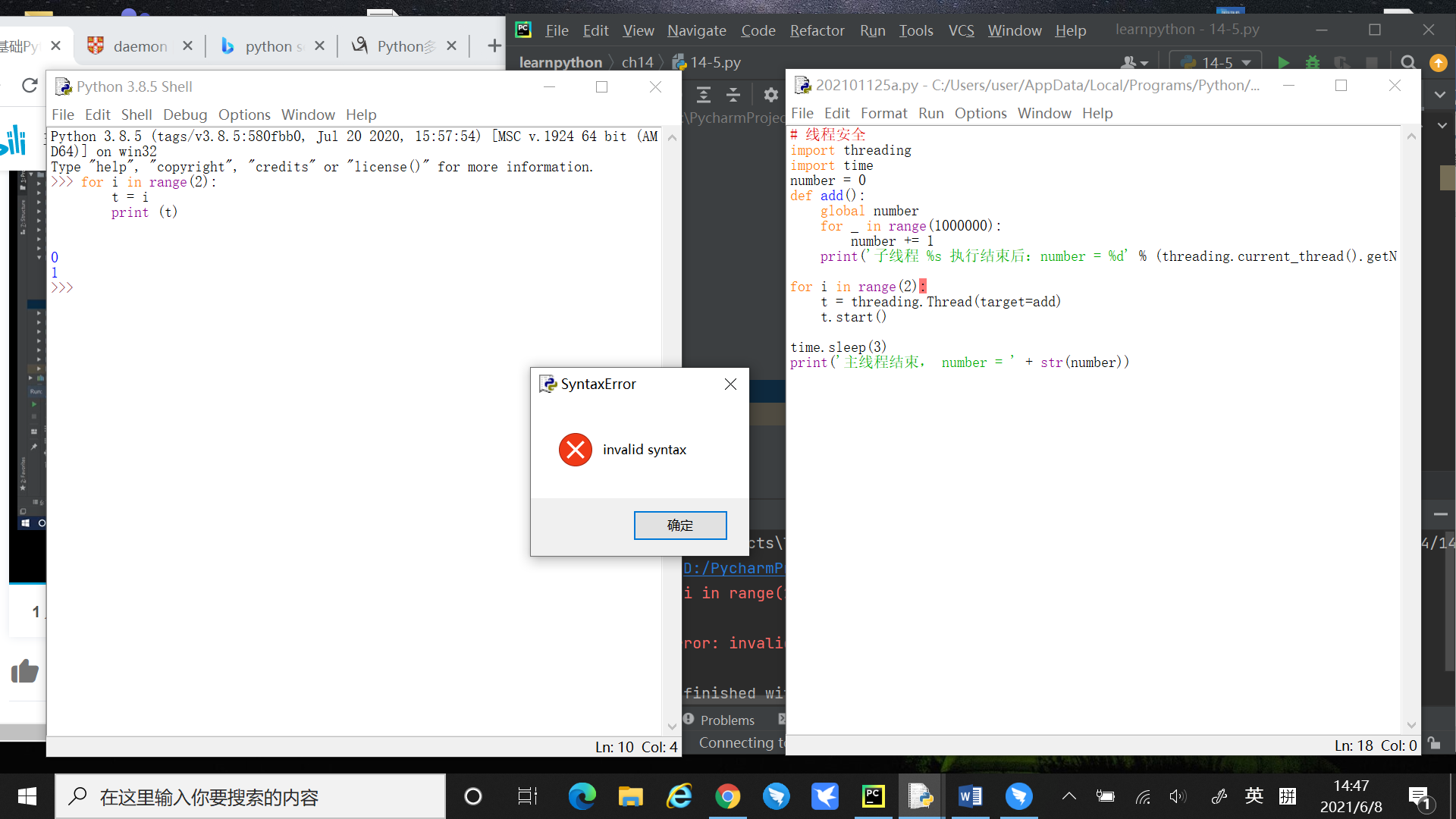This screenshot has width=1456, height=819.
Task: Click Run with Coverage icon in PyCharm toolbar
Action: click(1341, 63)
